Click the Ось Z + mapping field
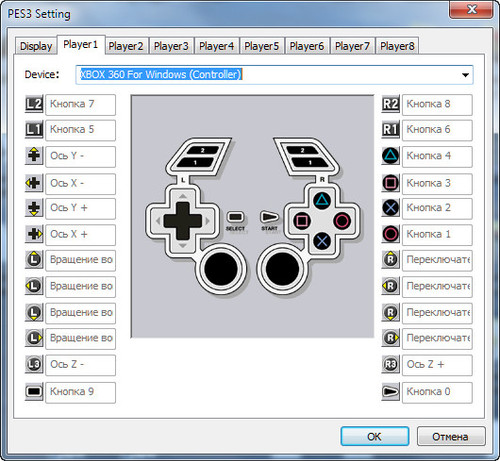This screenshot has width=500, height=461. 437,365
